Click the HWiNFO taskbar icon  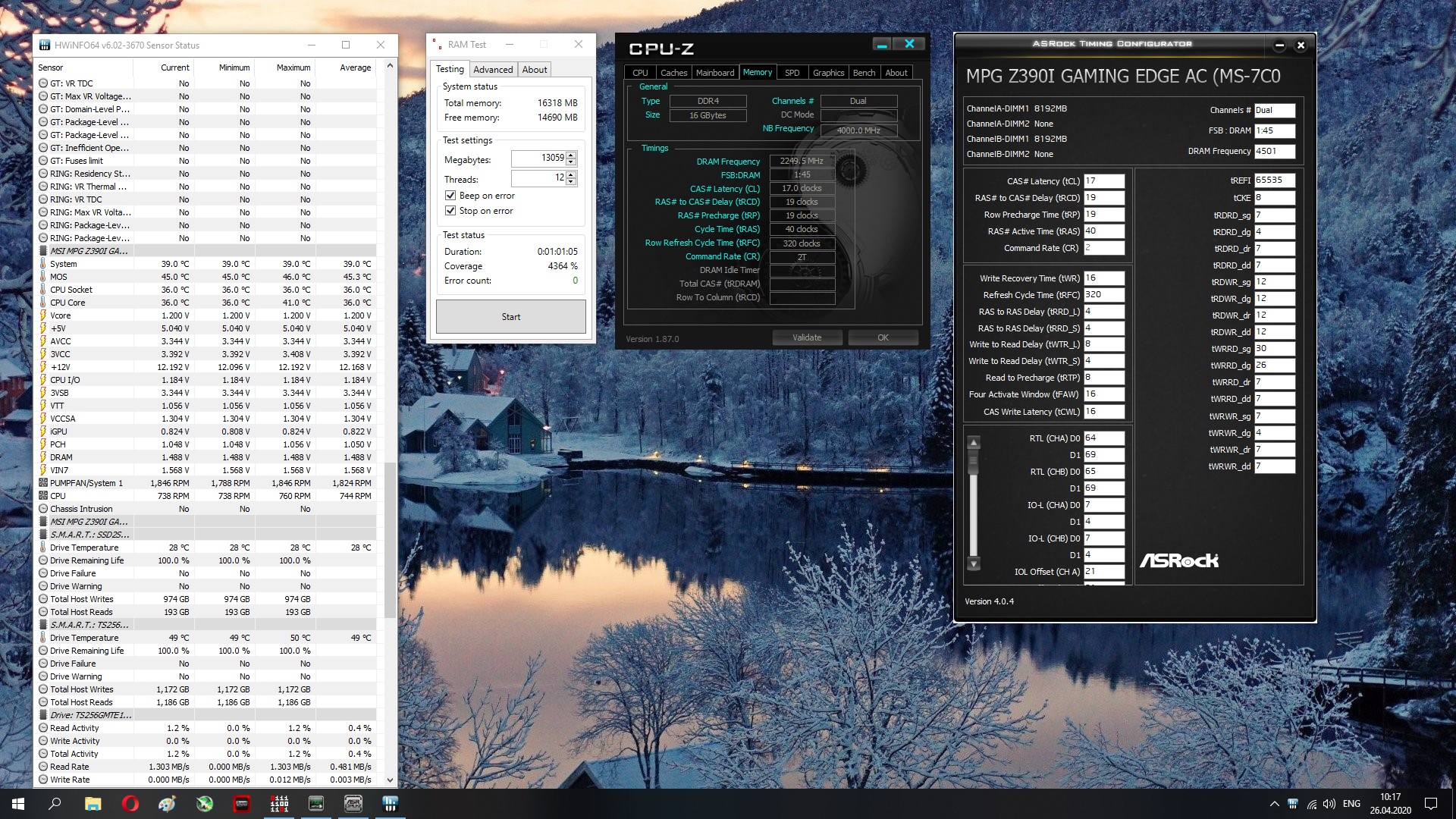(390, 804)
